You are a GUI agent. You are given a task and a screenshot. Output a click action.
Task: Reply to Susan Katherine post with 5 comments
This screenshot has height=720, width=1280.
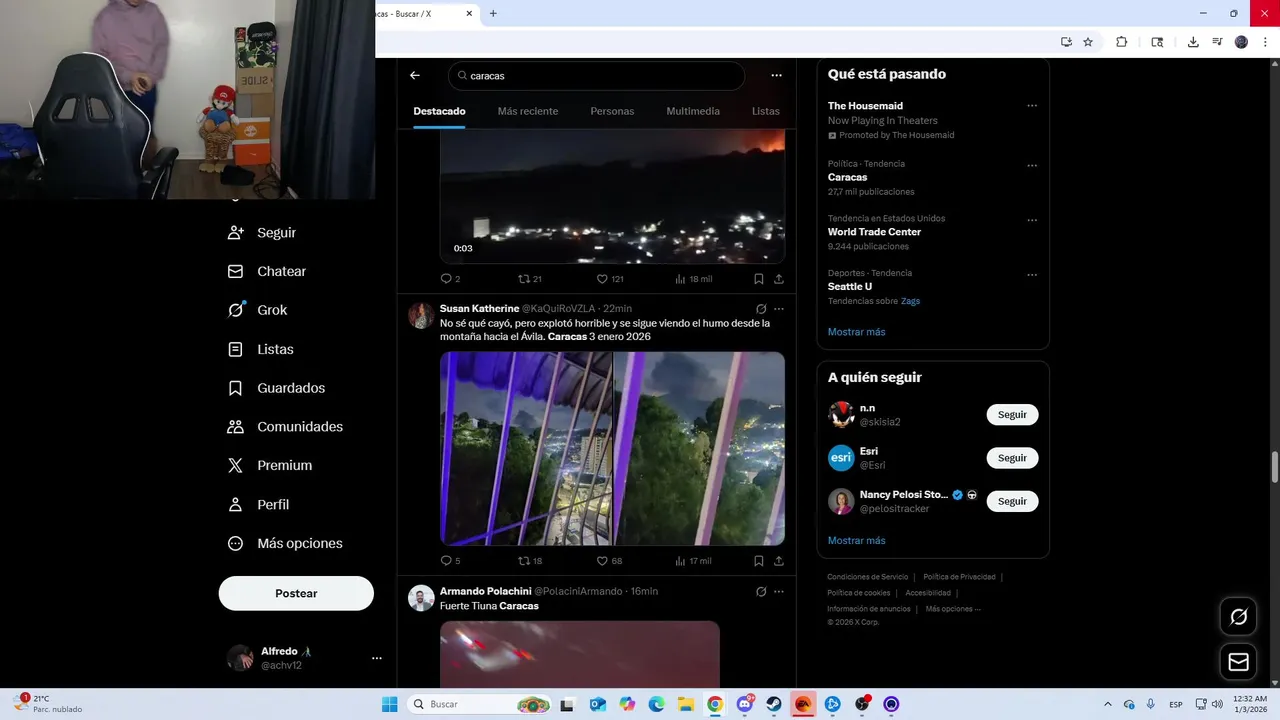(x=450, y=561)
